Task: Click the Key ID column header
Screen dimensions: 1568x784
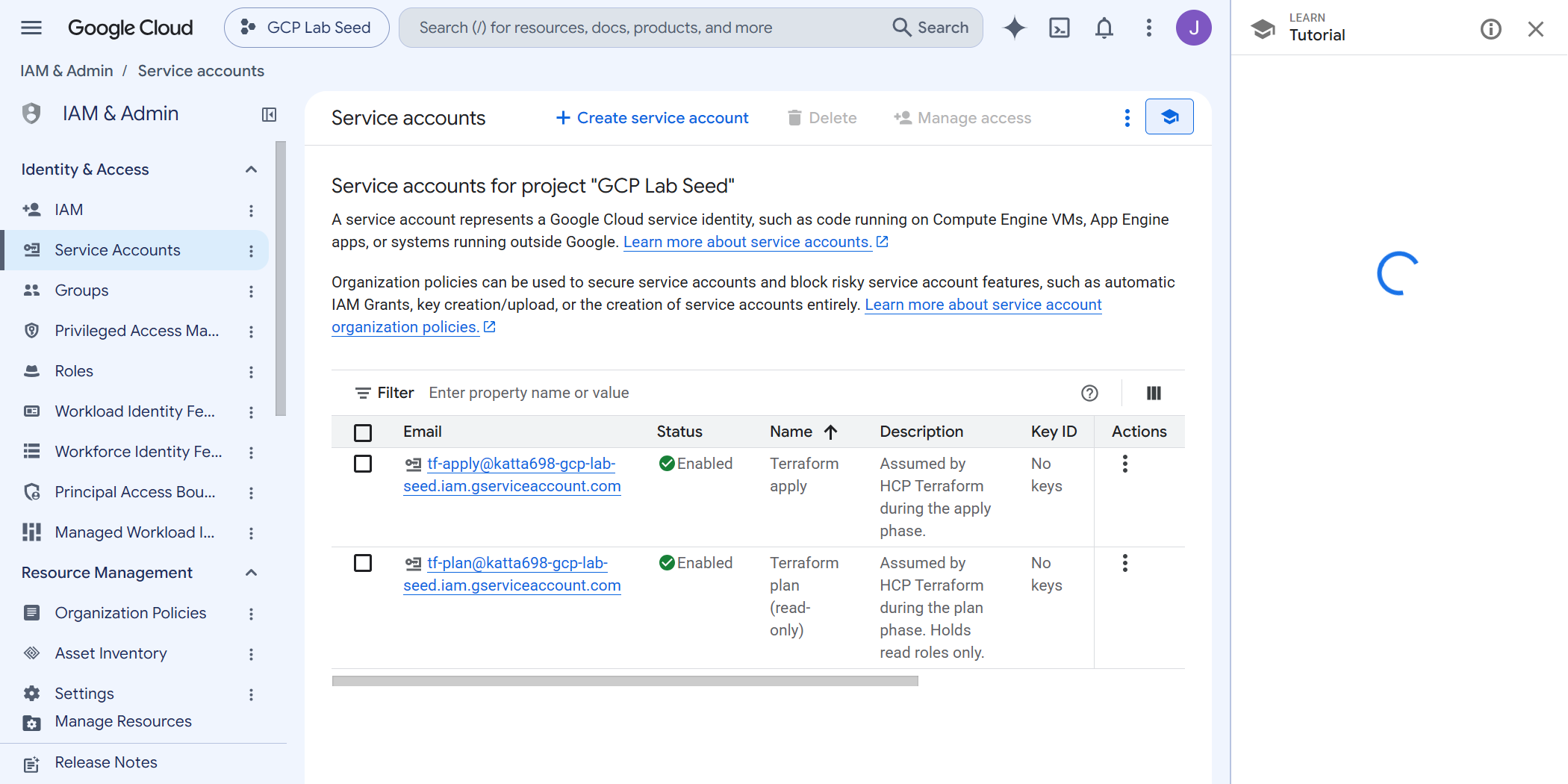Action: 1054,432
